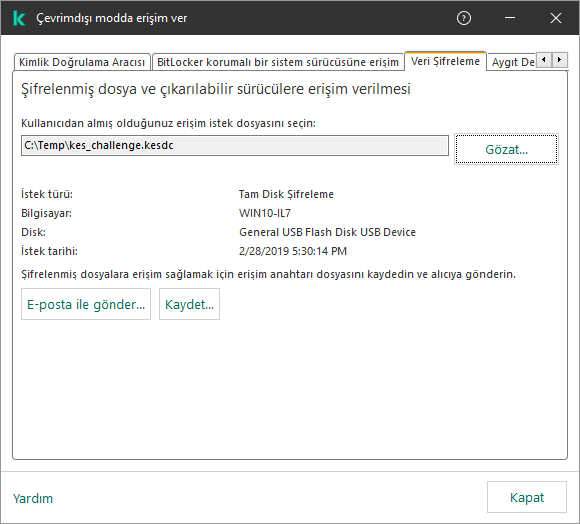Screen dimensions: 580x524
Task: Open the partially hidden Aygıt De tab
Action: tap(512, 62)
